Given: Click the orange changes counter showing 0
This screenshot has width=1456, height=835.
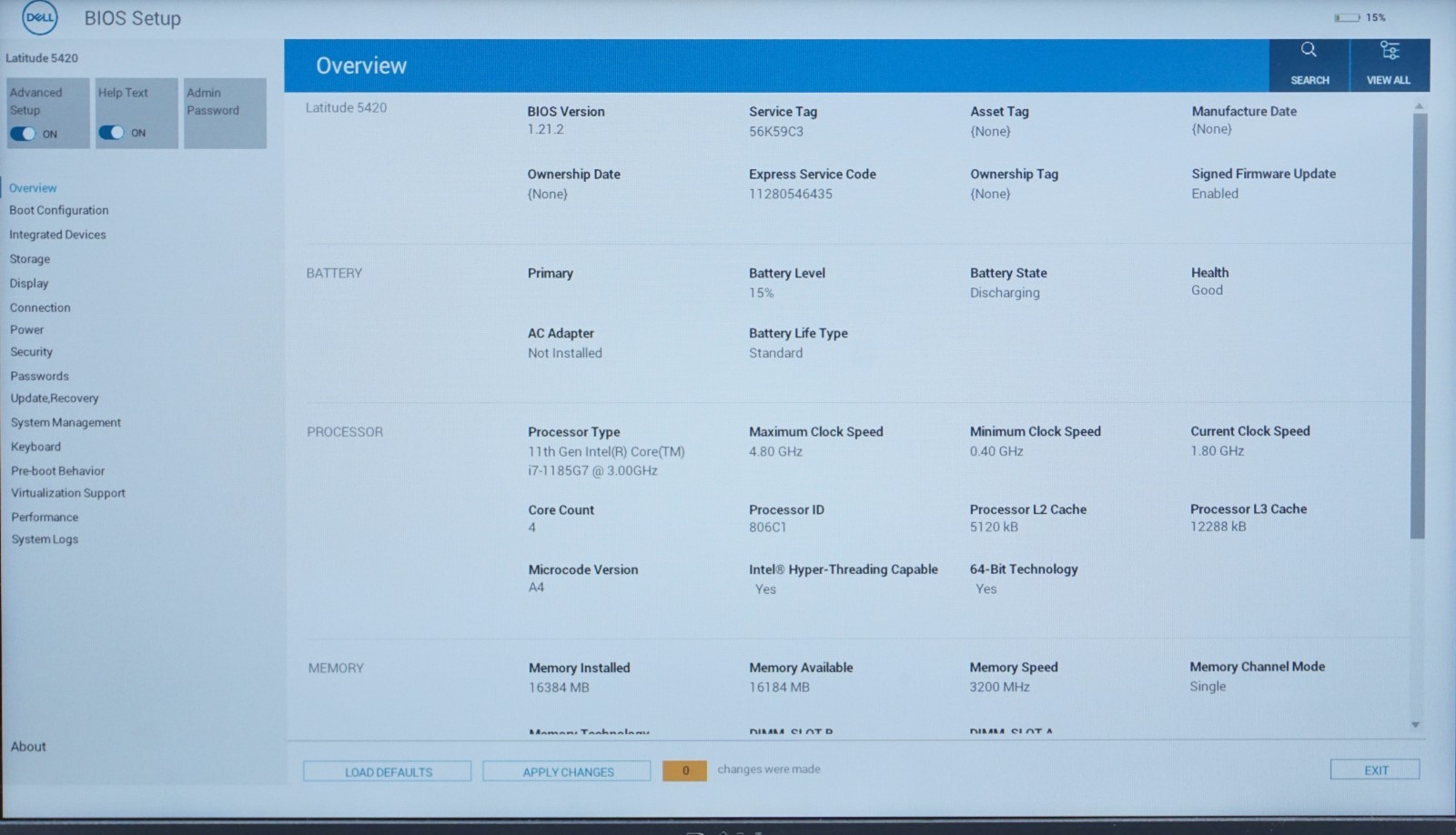Looking at the screenshot, I should pyautogui.click(x=684, y=770).
